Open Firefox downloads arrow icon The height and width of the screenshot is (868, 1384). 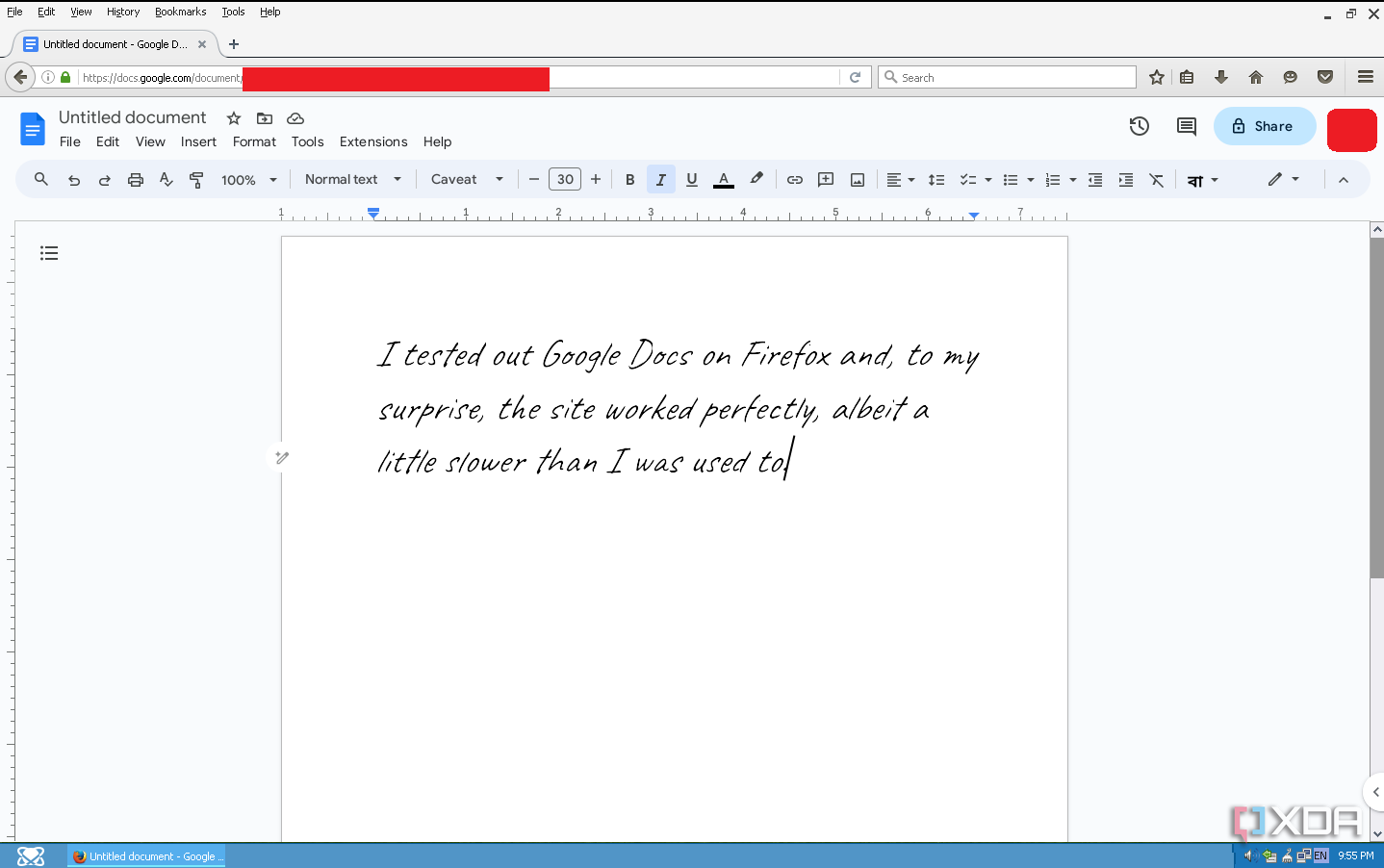(x=1221, y=77)
